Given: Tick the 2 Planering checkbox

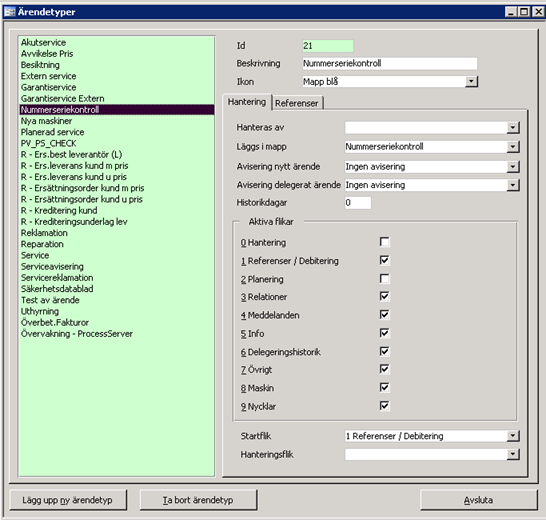Looking at the screenshot, I should pyautogui.click(x=384, y=279).
